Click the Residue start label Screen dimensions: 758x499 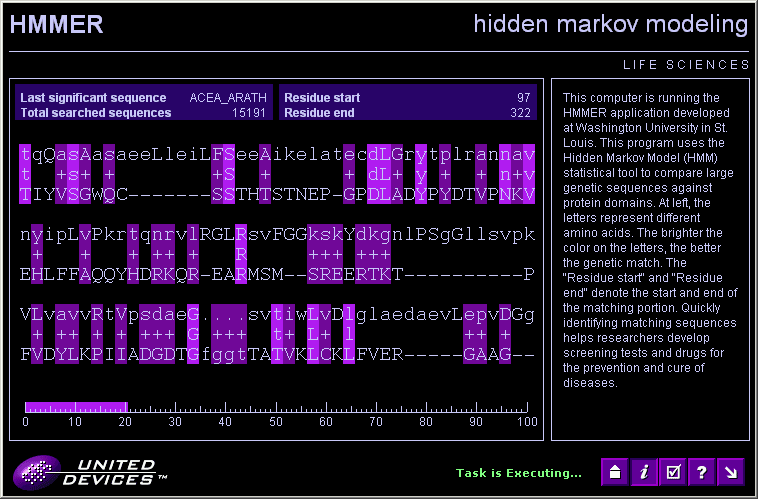[322, 98]
